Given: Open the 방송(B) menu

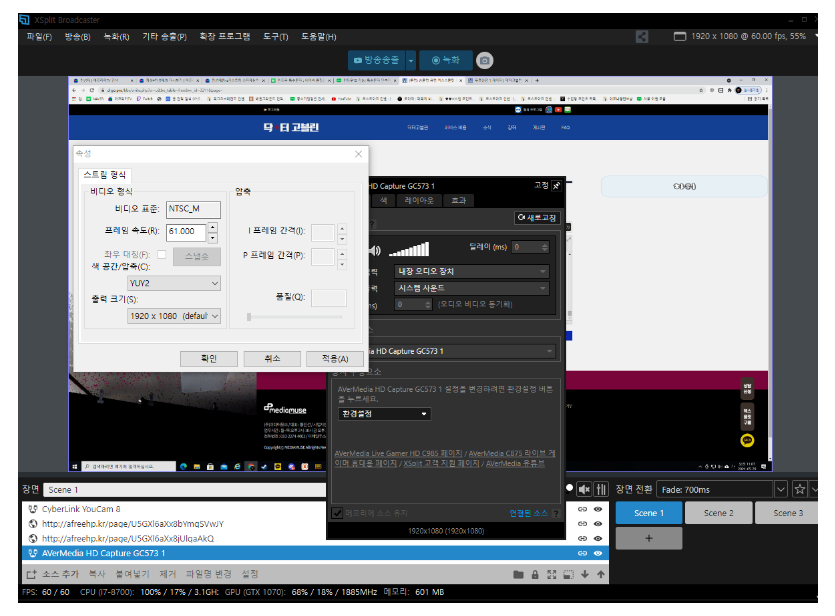Looking at the screenshot, I should tap(77, 37).
